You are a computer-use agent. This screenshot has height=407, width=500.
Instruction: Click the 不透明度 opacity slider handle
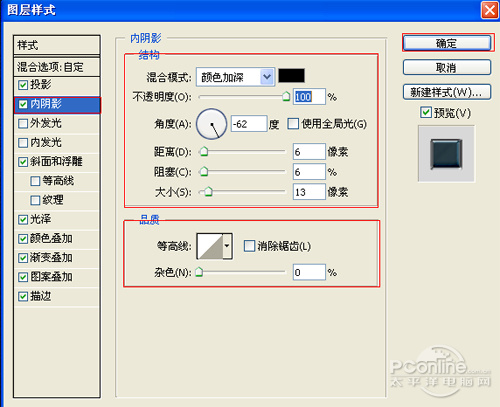tap(286, 97)
